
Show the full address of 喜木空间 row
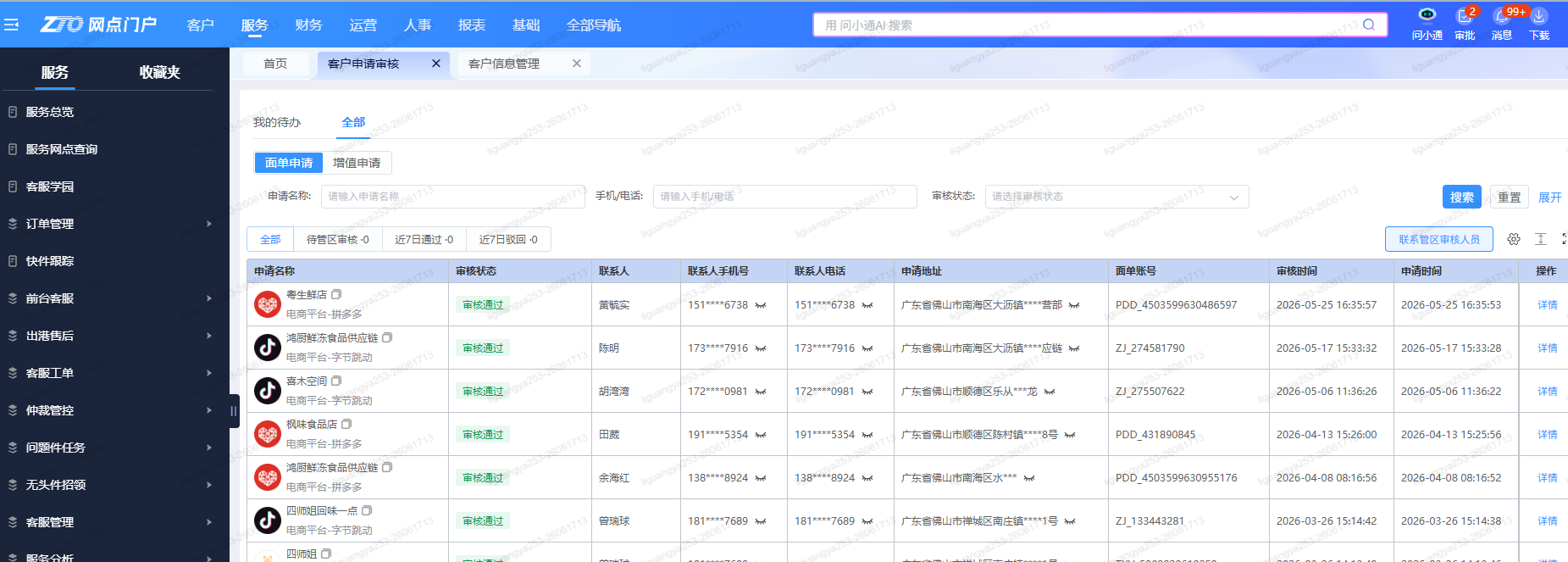pyautogui.click(x=1050, y=392)
